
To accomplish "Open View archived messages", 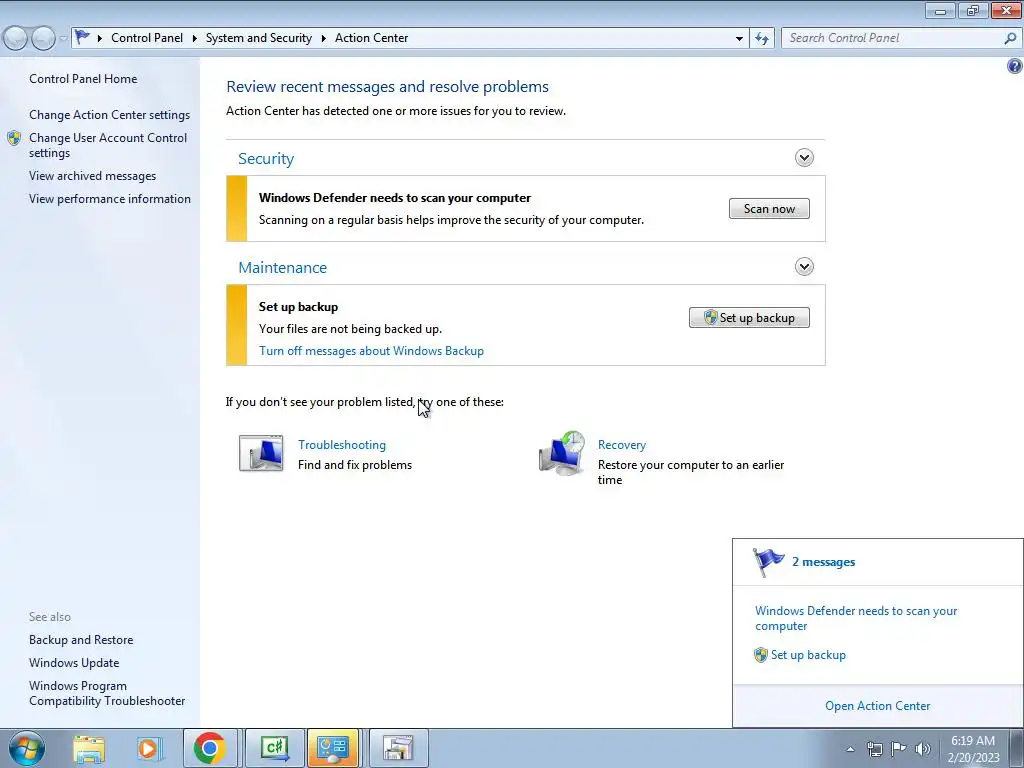I will (x=92, y=176).
